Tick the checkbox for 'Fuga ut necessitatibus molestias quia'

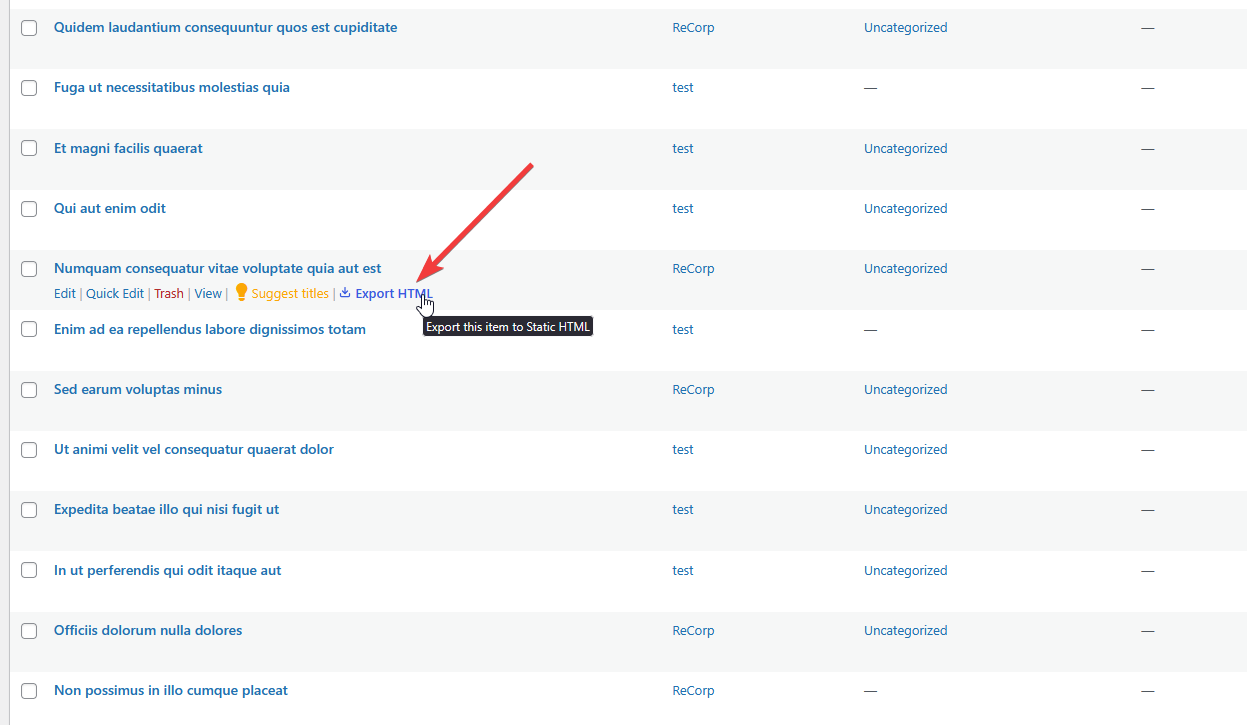pyautogui.click(x=29, y=88)
